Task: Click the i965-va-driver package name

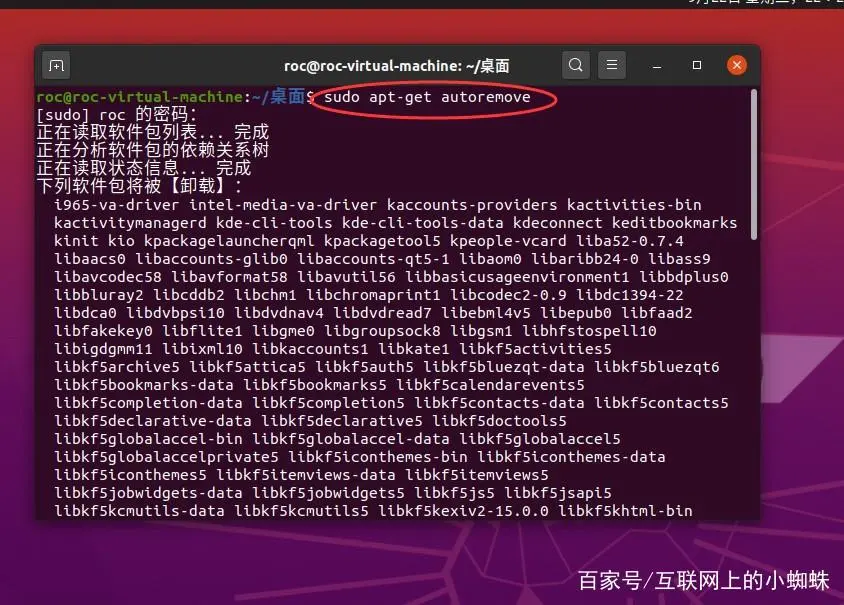Action: (116, 205)
